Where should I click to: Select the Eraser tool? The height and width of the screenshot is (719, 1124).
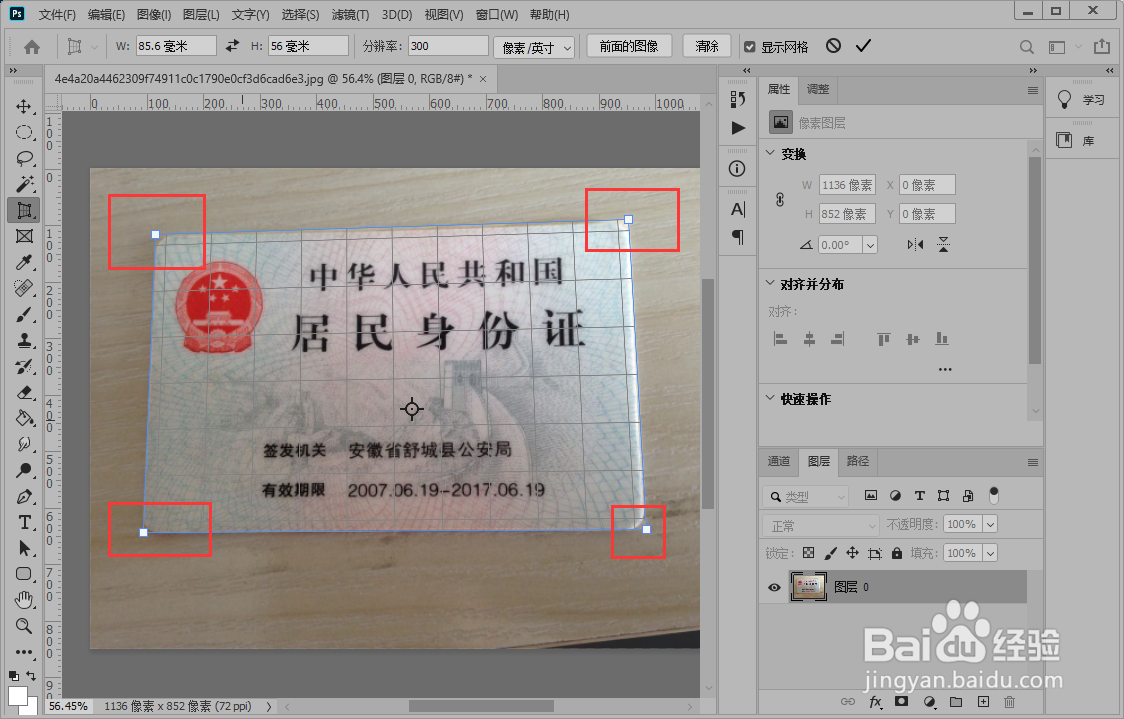(24, 392)
